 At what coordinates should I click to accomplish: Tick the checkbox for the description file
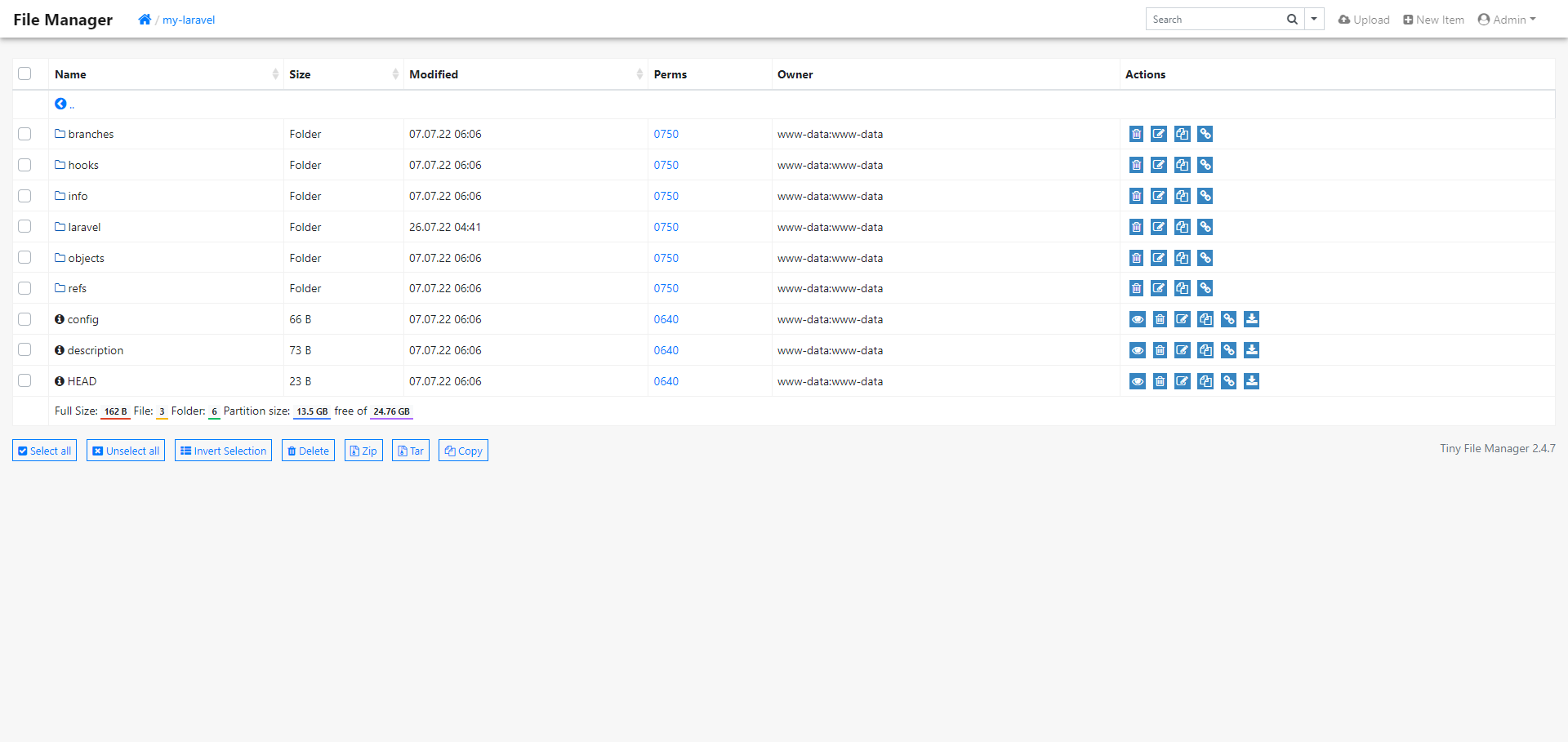[24, 349]
